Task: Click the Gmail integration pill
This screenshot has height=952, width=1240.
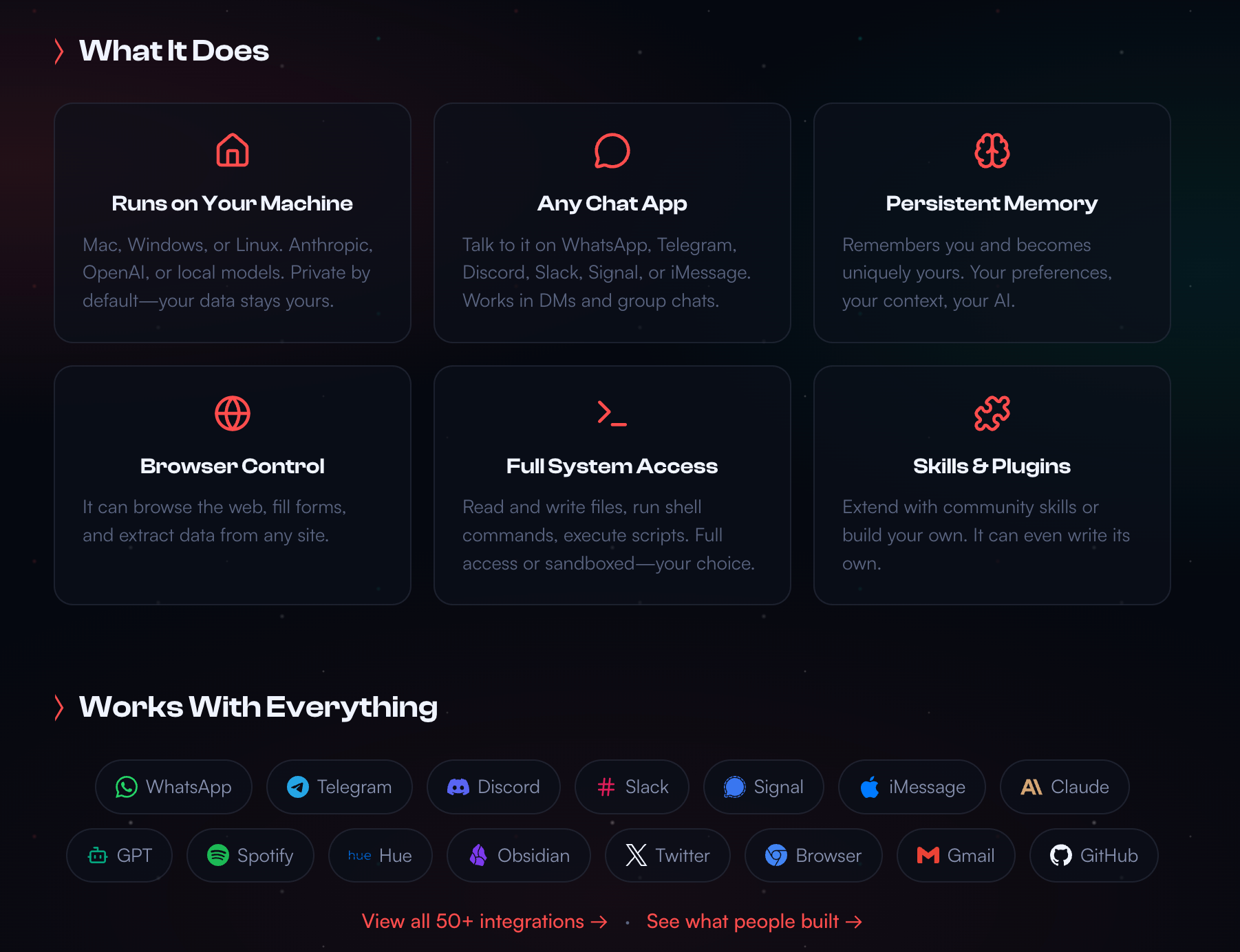Action: 956,856
